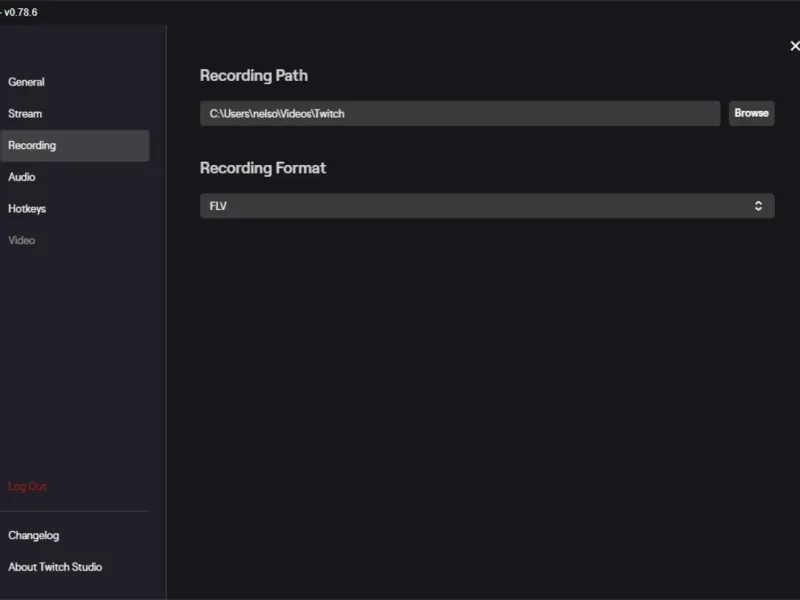The width and height of the screenshot is (800, 600).
Task: Open the Changelog page
Action: coord(34,535)
